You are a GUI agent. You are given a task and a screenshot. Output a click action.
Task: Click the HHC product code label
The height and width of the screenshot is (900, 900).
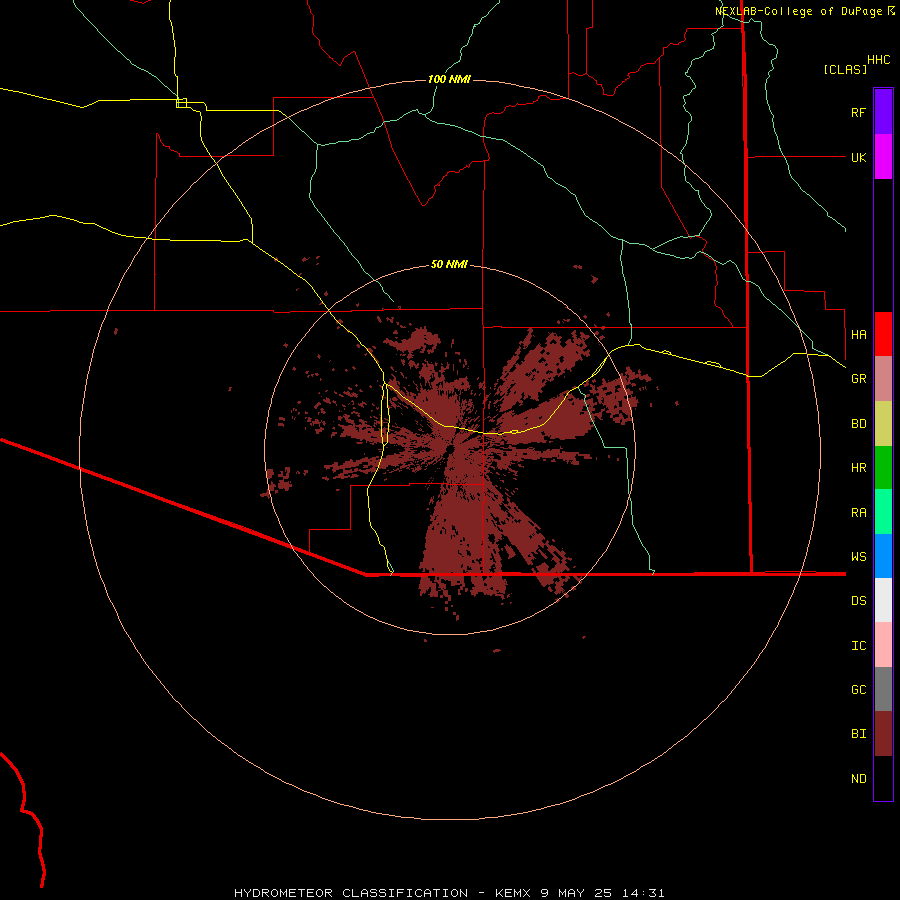pos(878,60)
